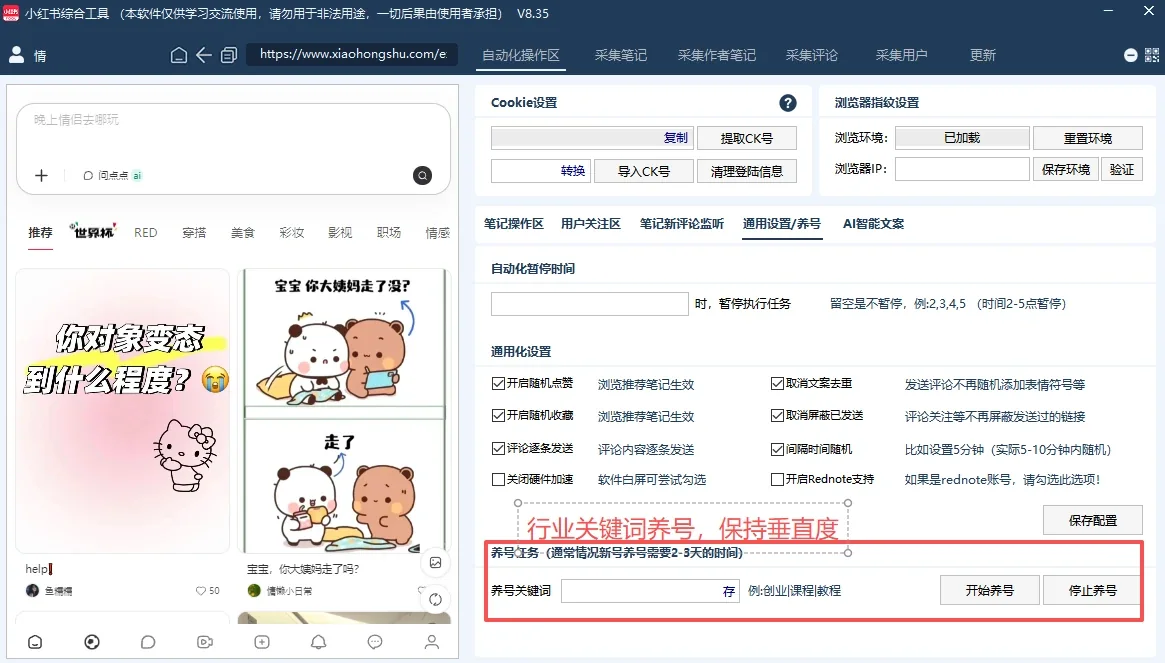Click the copy-pages icon beside the back arrow
The width and height of the screenshot is (1165, 663).
point(229,55)
